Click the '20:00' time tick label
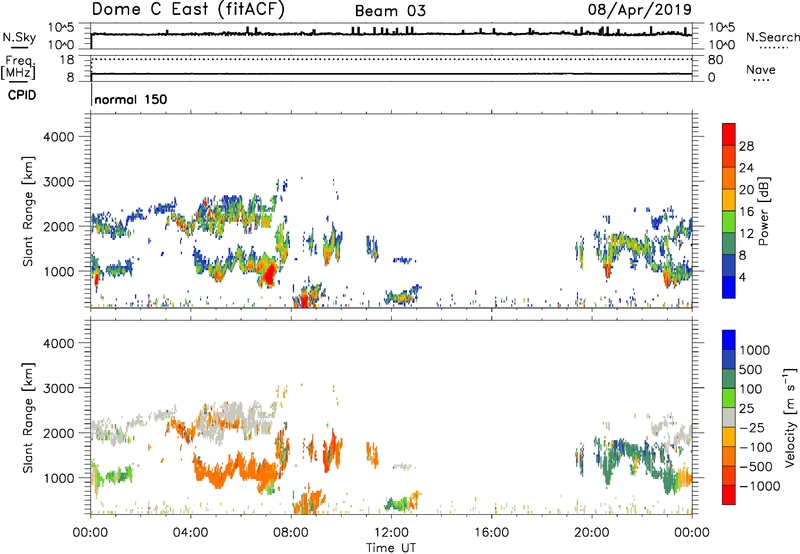Image resolution: width=800 pixels, height=554 pixels. [x=591, y=533]
